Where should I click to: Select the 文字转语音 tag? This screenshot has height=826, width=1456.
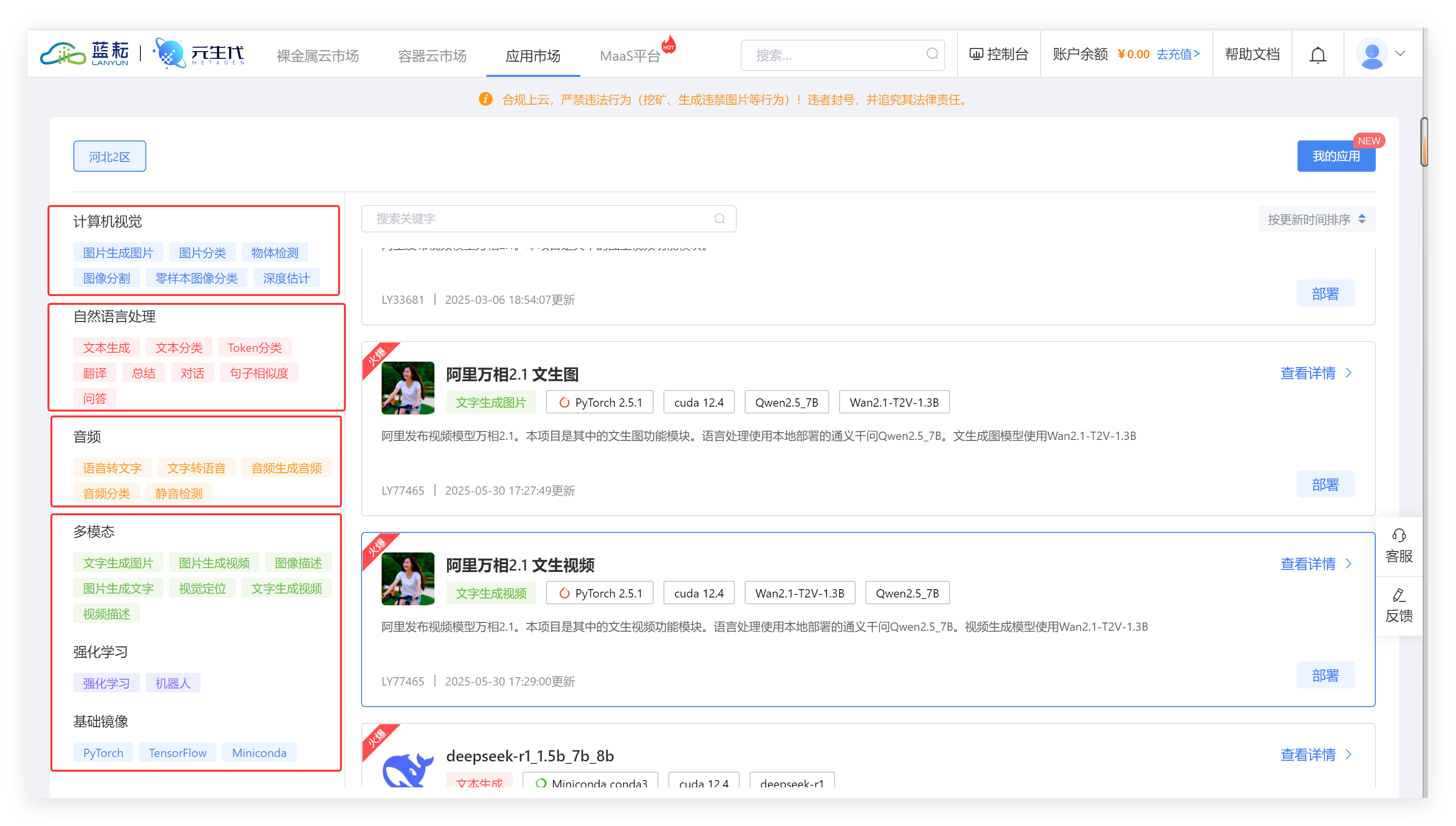click(x=196, y=468)
